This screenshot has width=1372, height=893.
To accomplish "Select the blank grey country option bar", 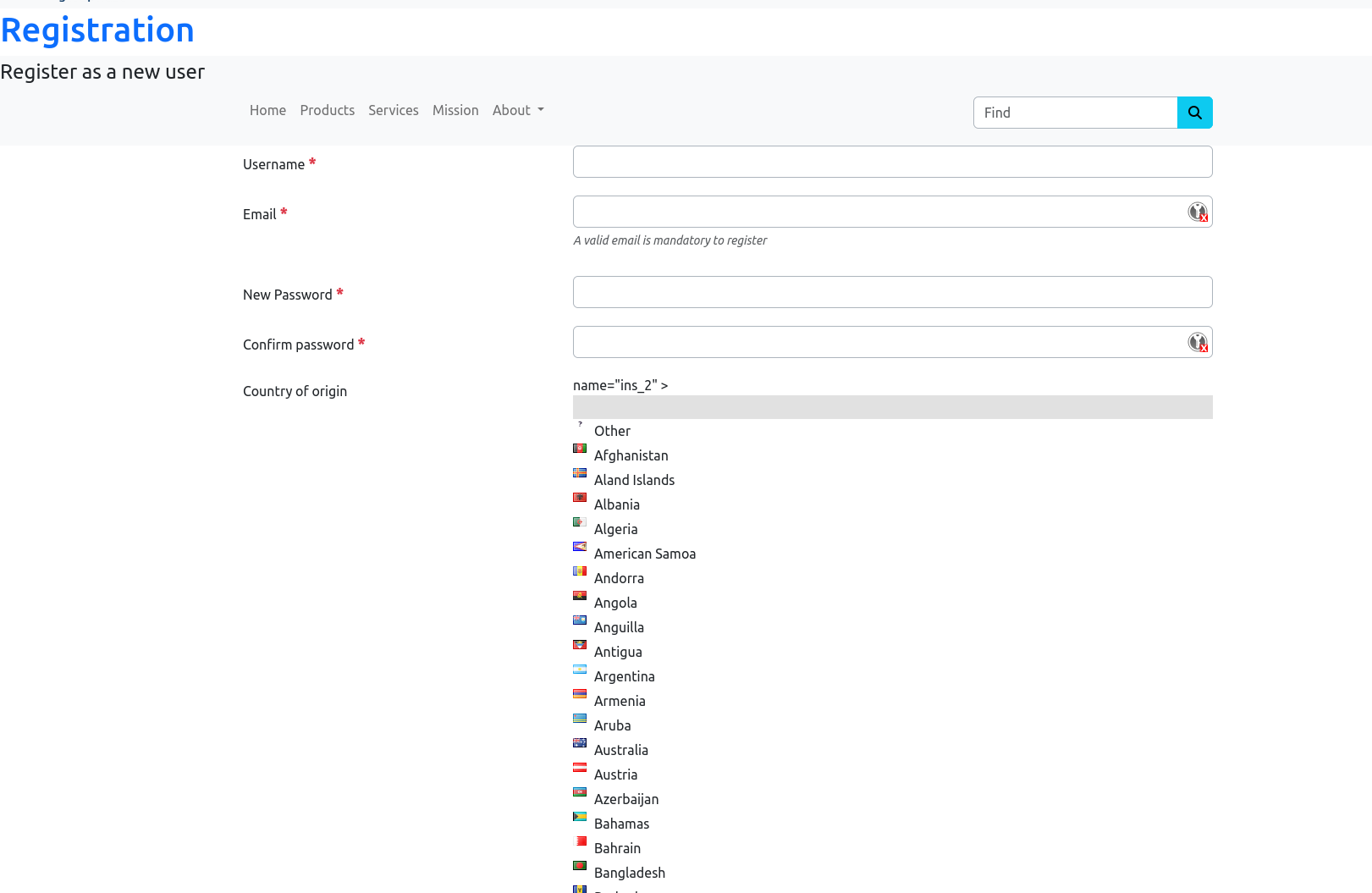I will [893, 407].
